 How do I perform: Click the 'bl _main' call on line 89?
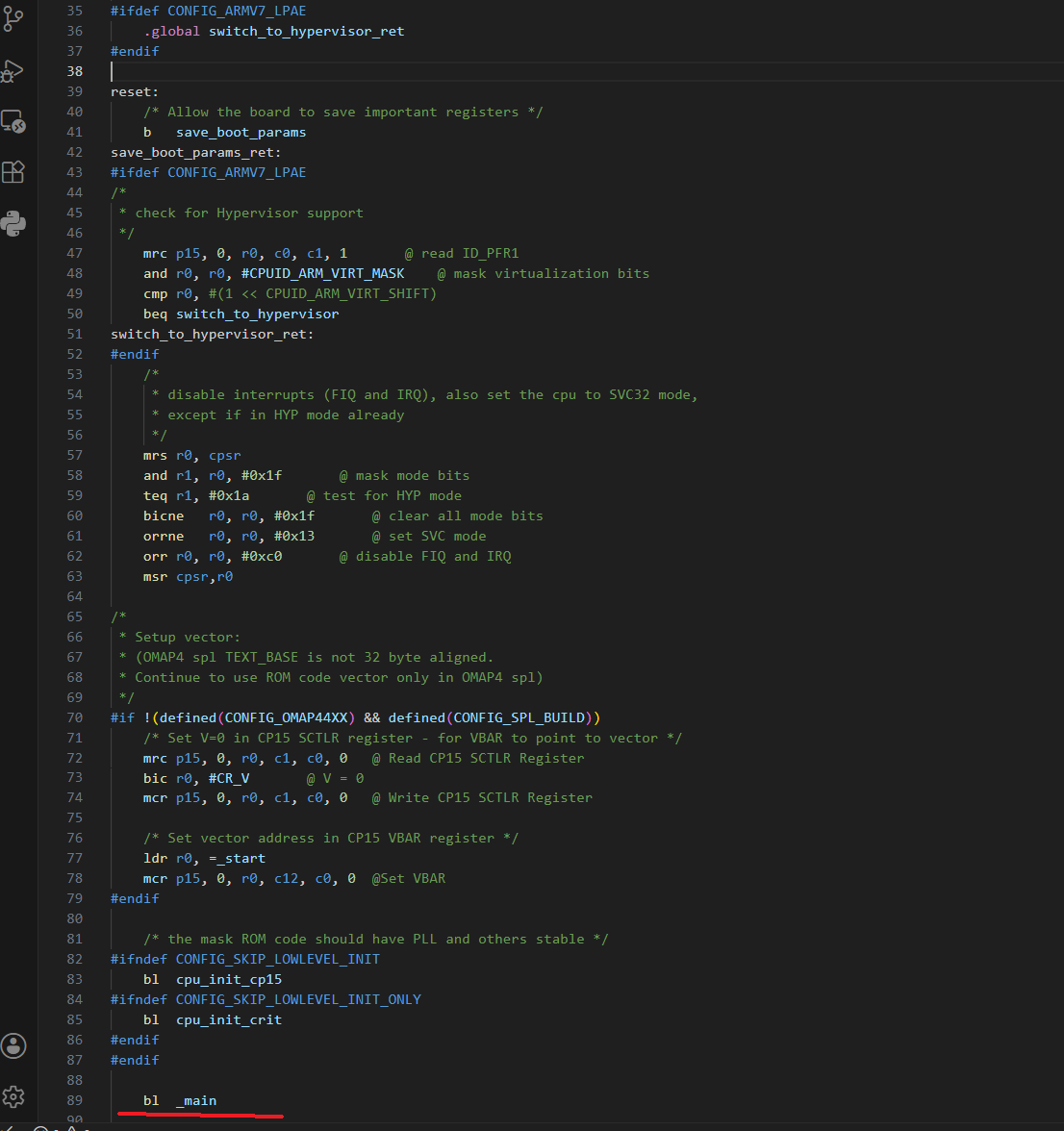tap(180, 1100)
